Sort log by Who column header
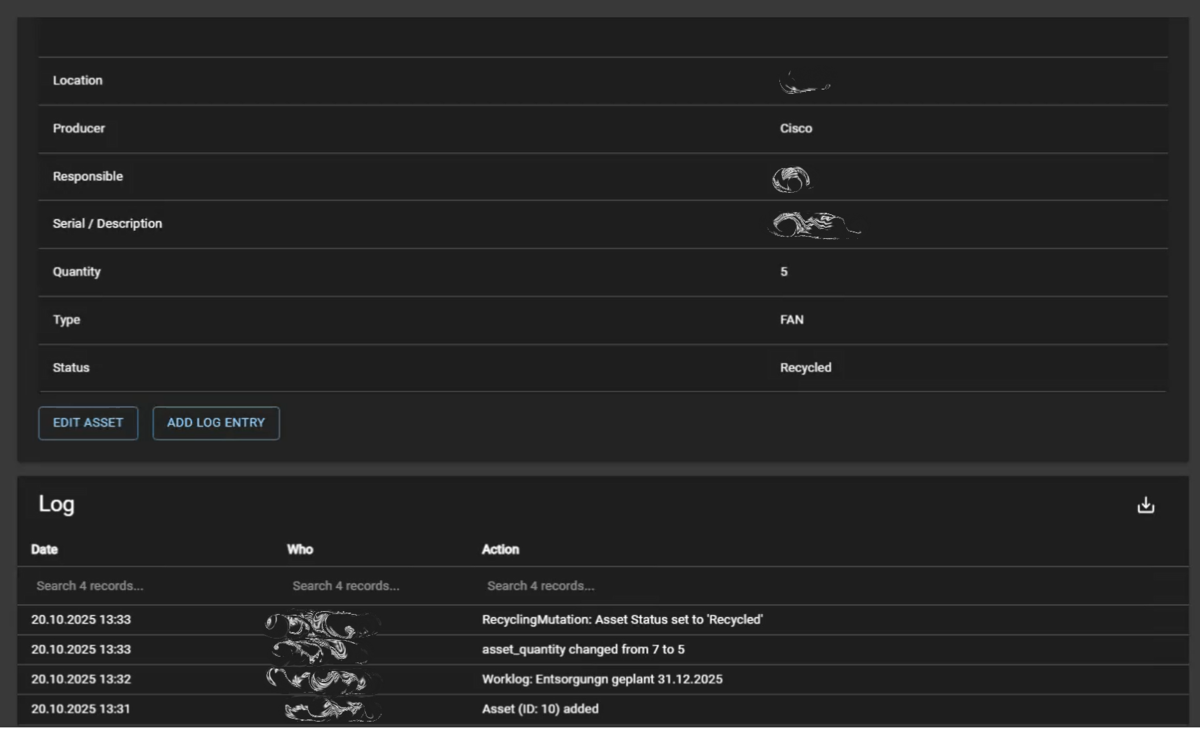The height and width of the screenshot is (736, 1200). (x=300, y=549)
